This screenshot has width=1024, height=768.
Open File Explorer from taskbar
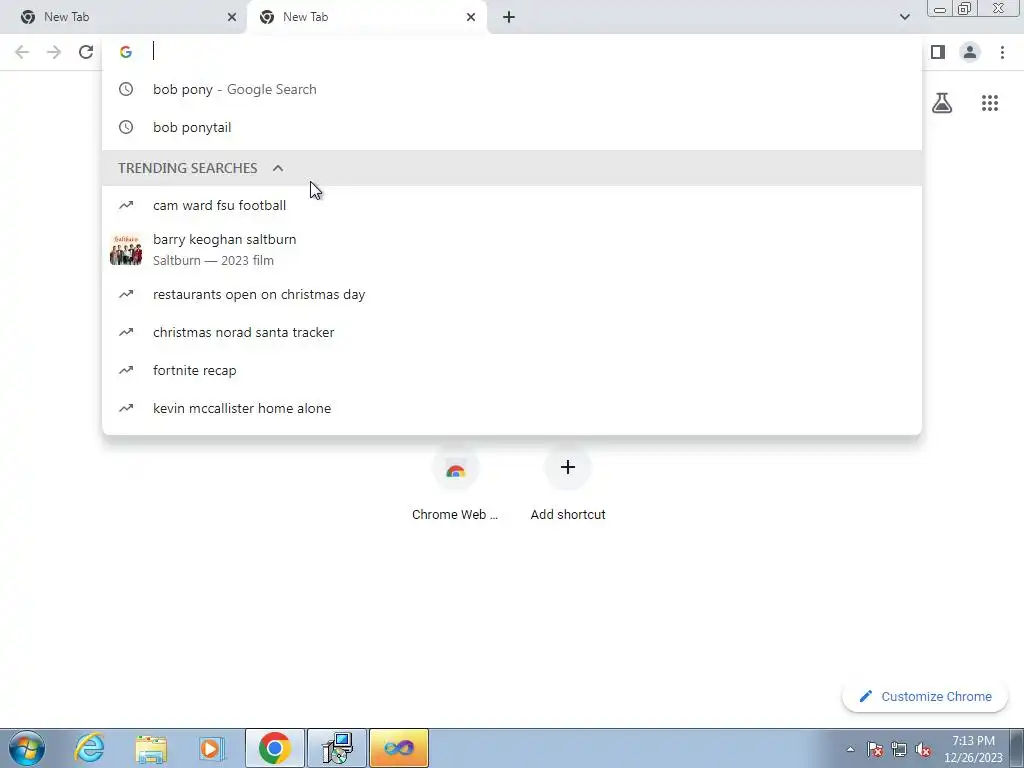151,748
